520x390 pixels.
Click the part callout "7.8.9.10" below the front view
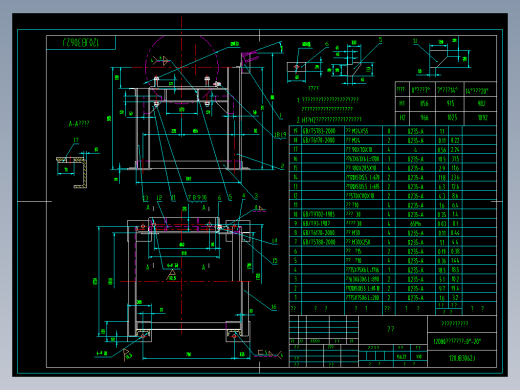(x=197, y=198)
